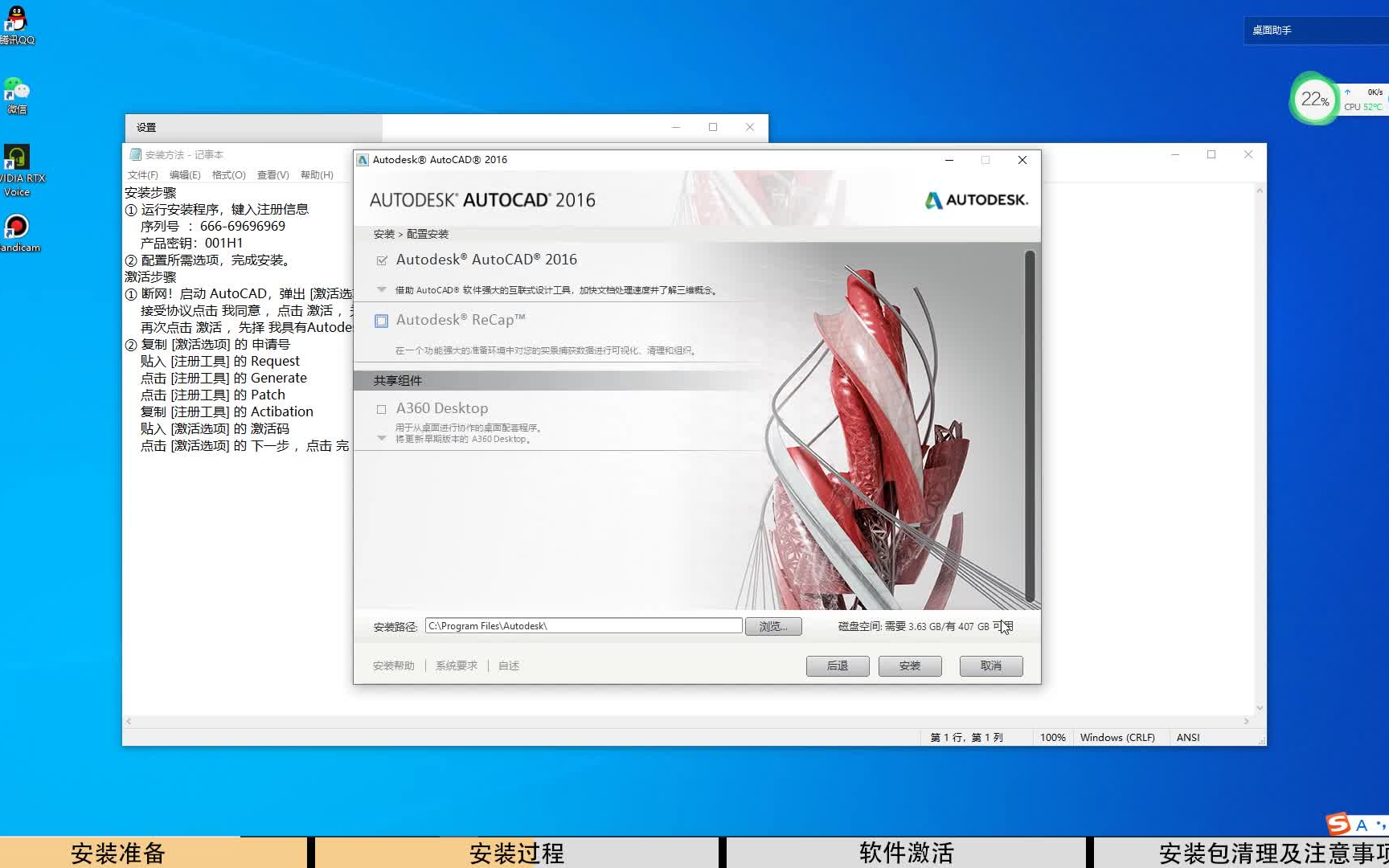The height and width of the screenshot is (868, 1389).
Task: Open the 文件(F) menu in Notepad
Action: tap(141, 174)
